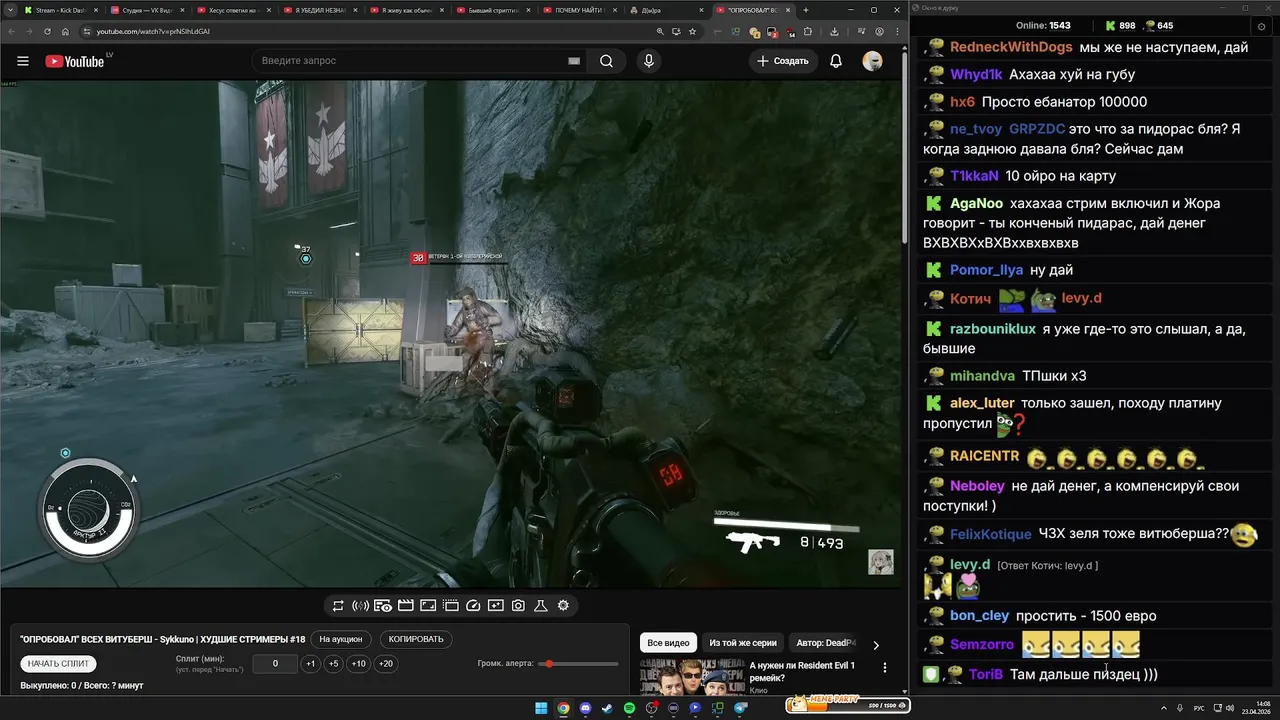
Task: Click the КОПИРОВАТЬ button
Action: 416,639
